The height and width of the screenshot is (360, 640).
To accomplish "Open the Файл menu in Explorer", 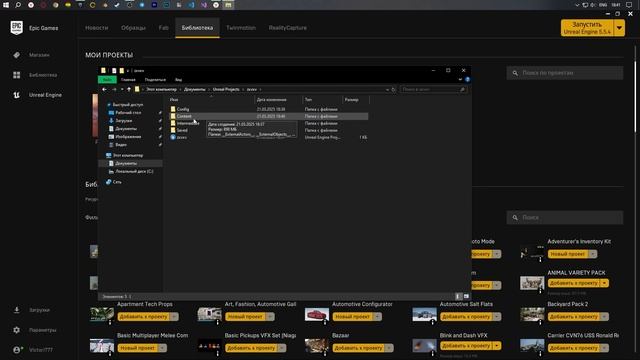I will (107, 80).
